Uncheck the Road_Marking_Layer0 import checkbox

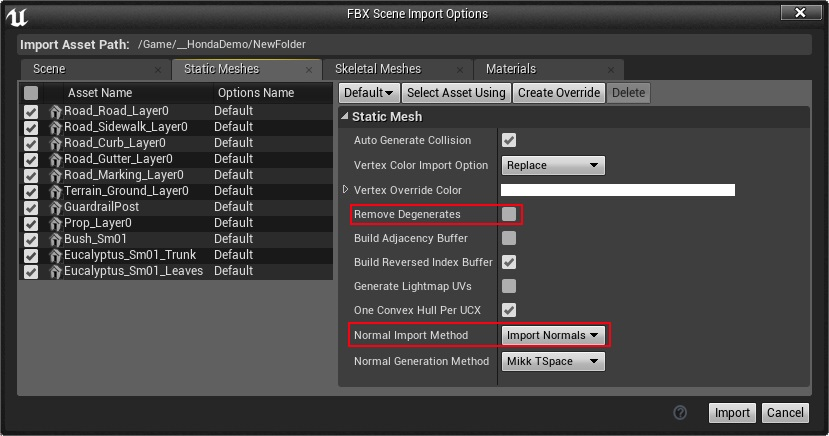click(31, 175)
